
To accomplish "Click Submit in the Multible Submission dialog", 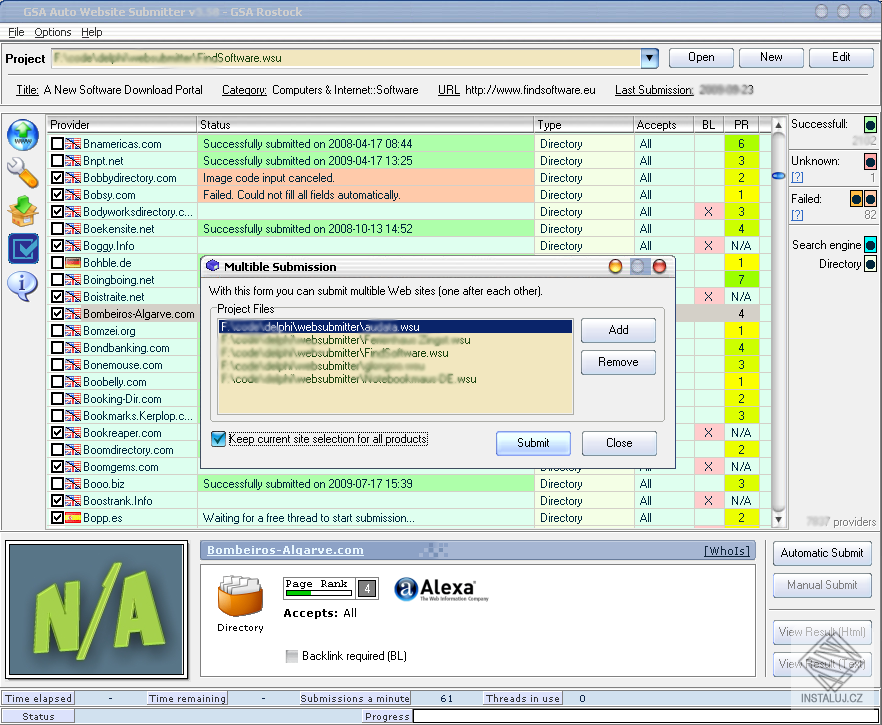I will [x=532, y=443].
